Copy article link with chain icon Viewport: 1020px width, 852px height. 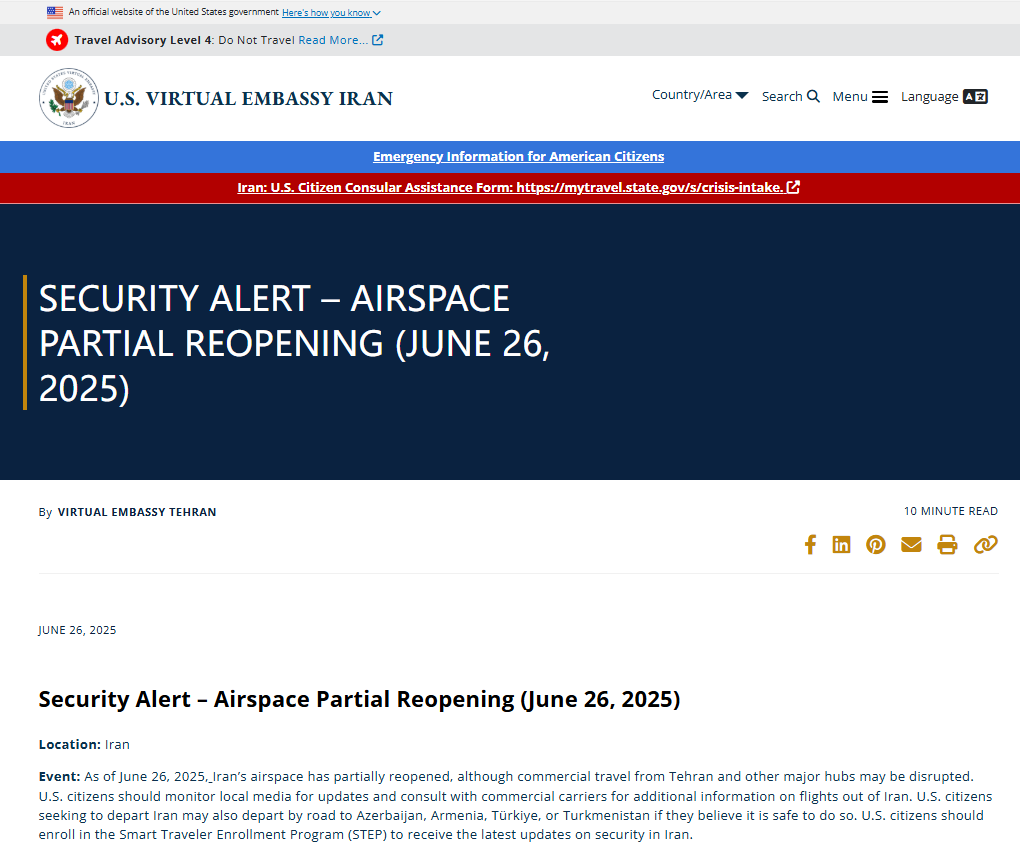pyautogui.click(x=986, y=545)
